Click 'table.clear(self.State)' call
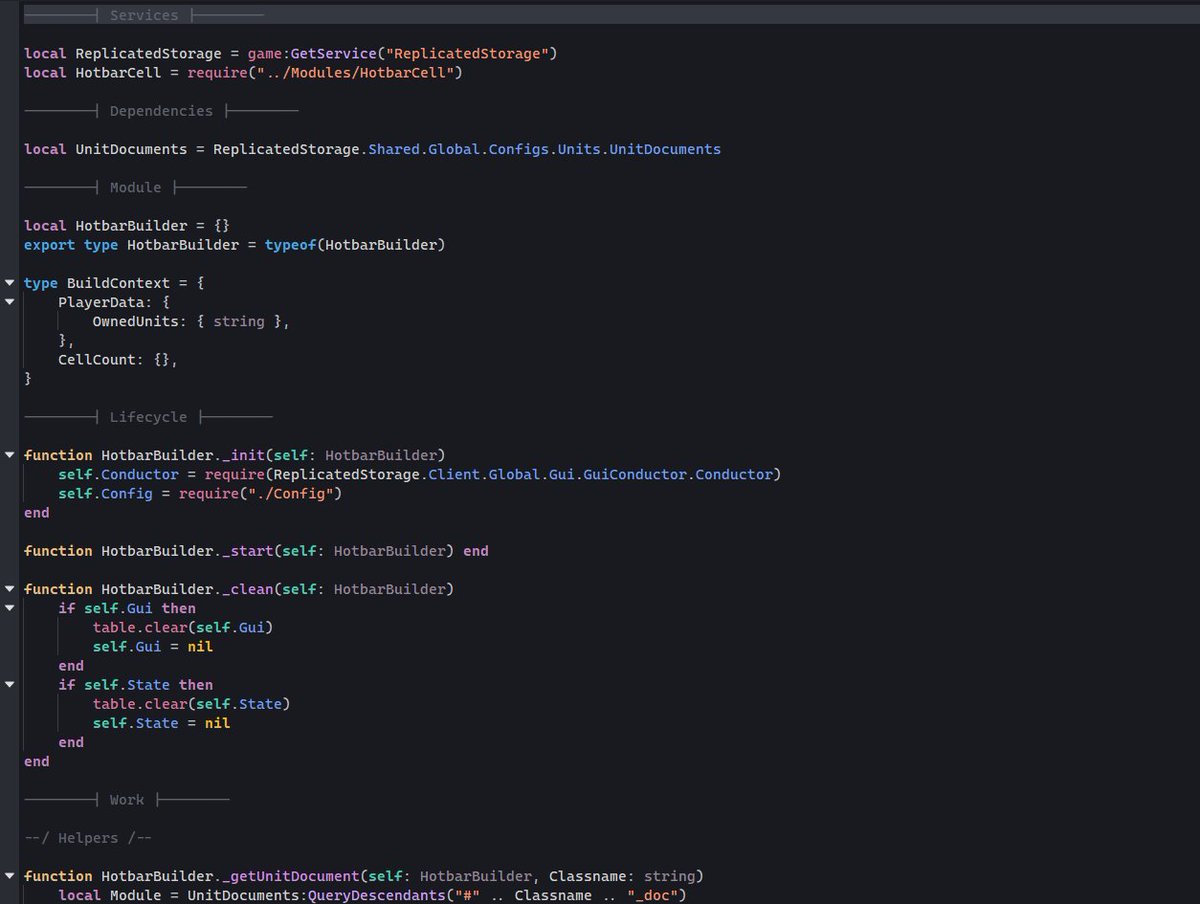This screenshot has height=904, width=1200. pyautogui.click(x=191, y=704)
